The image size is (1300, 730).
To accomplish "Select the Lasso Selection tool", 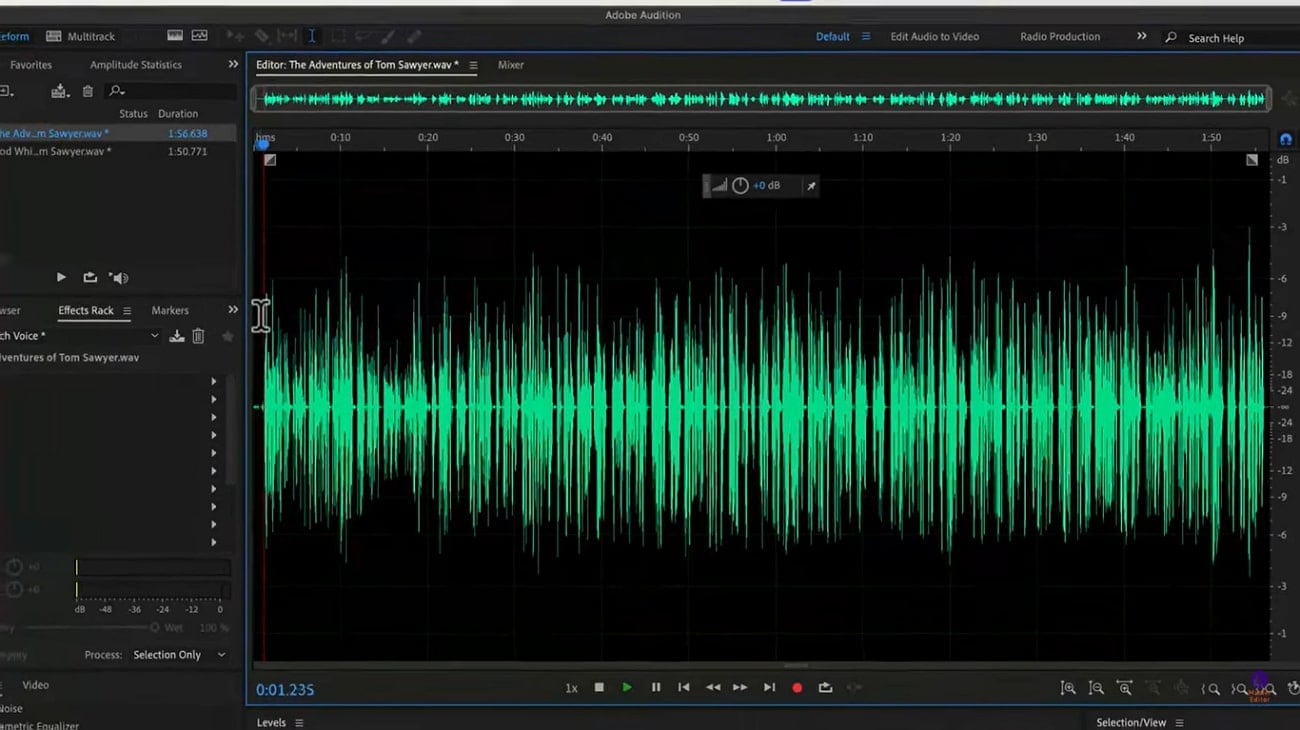I will 363,36.
